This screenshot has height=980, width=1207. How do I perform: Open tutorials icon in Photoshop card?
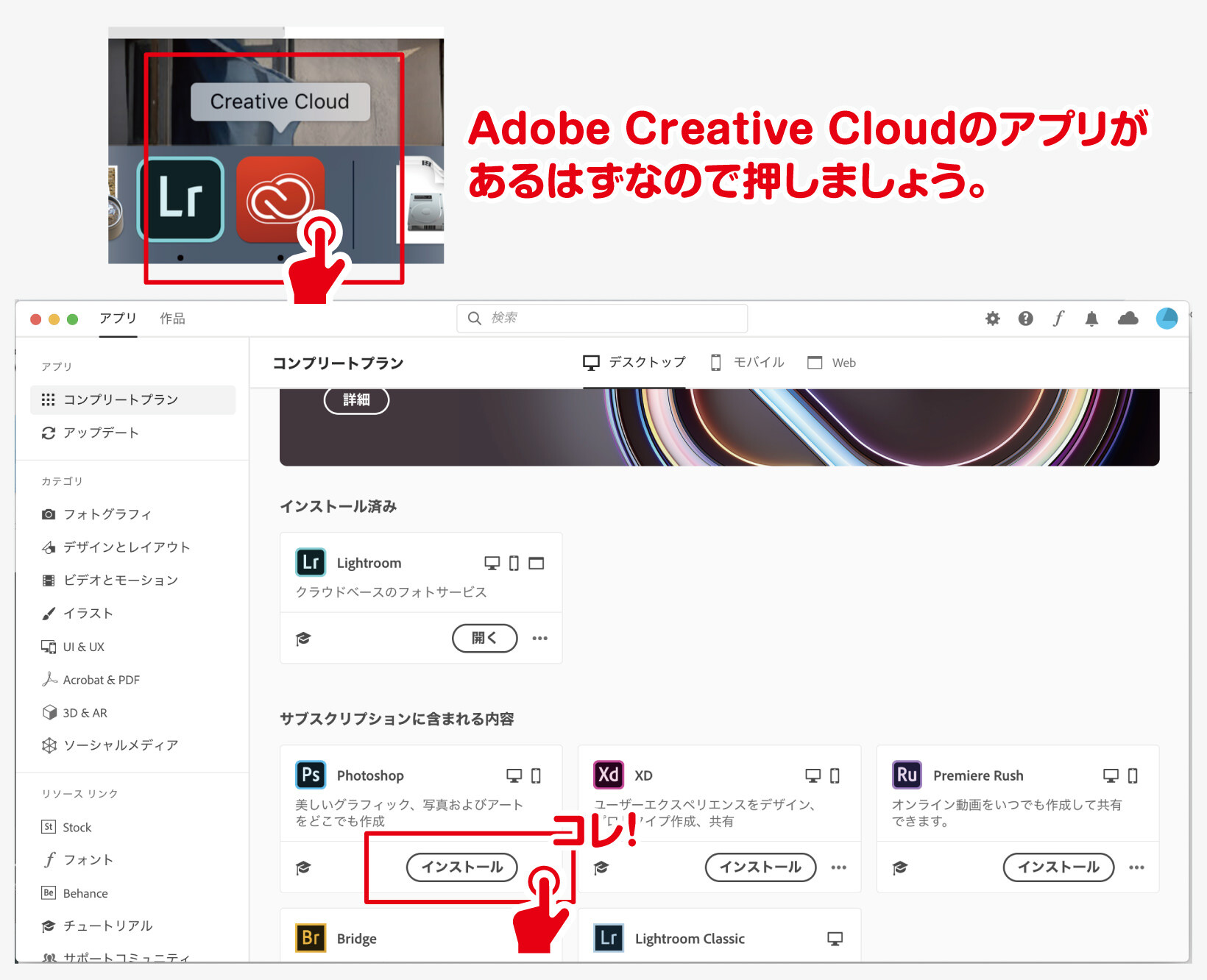pyautogui.click(x=303, y=868)
